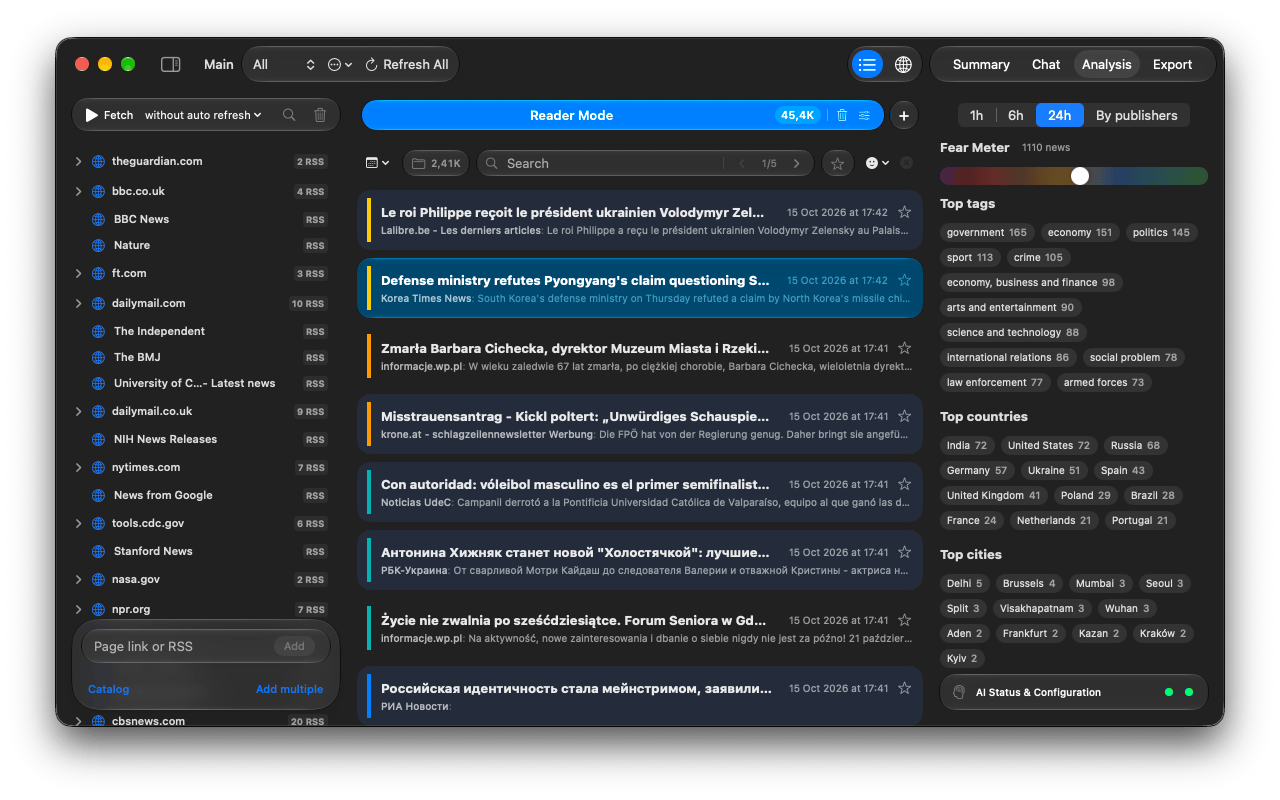Open the Export tab
Image resolution: width=1280 pixels, height=800 pixels.
pyautogui.click(x=1172, y=64)
